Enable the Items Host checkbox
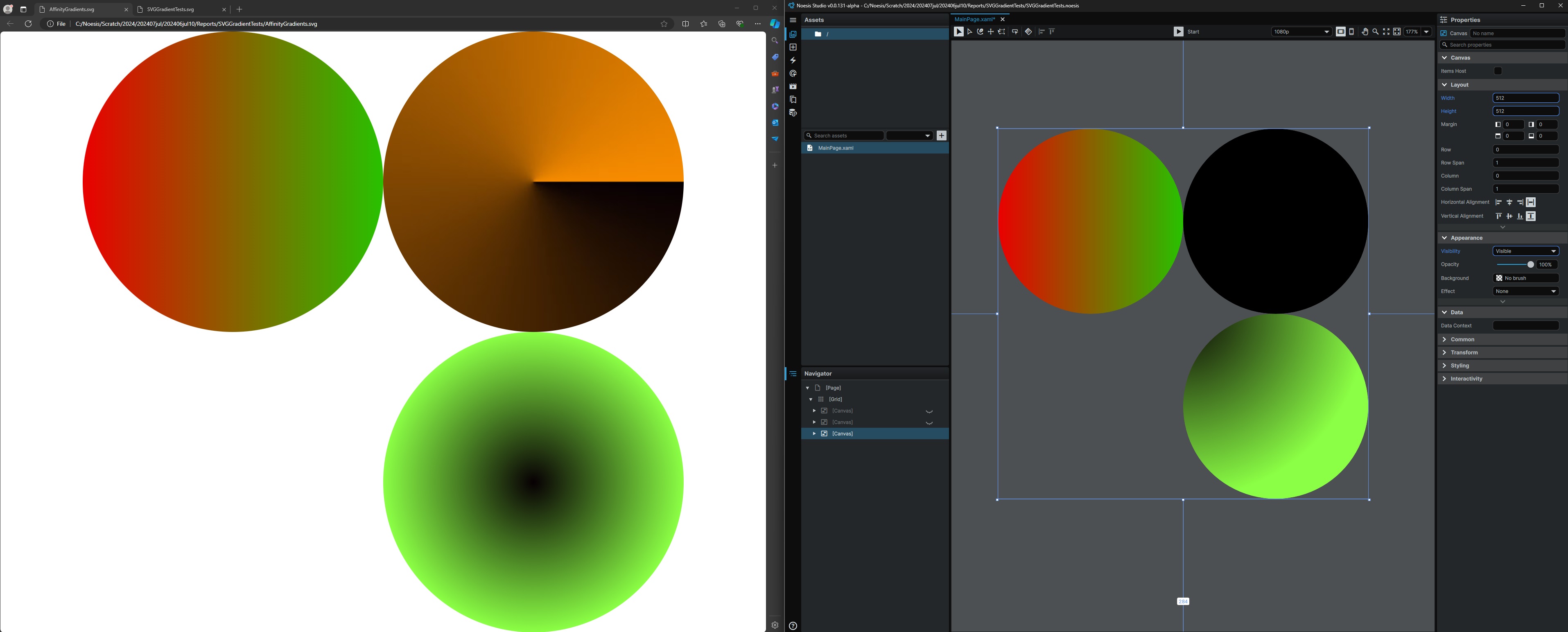The height and width of the screenshot is (632, 1568). (1498, 71)
